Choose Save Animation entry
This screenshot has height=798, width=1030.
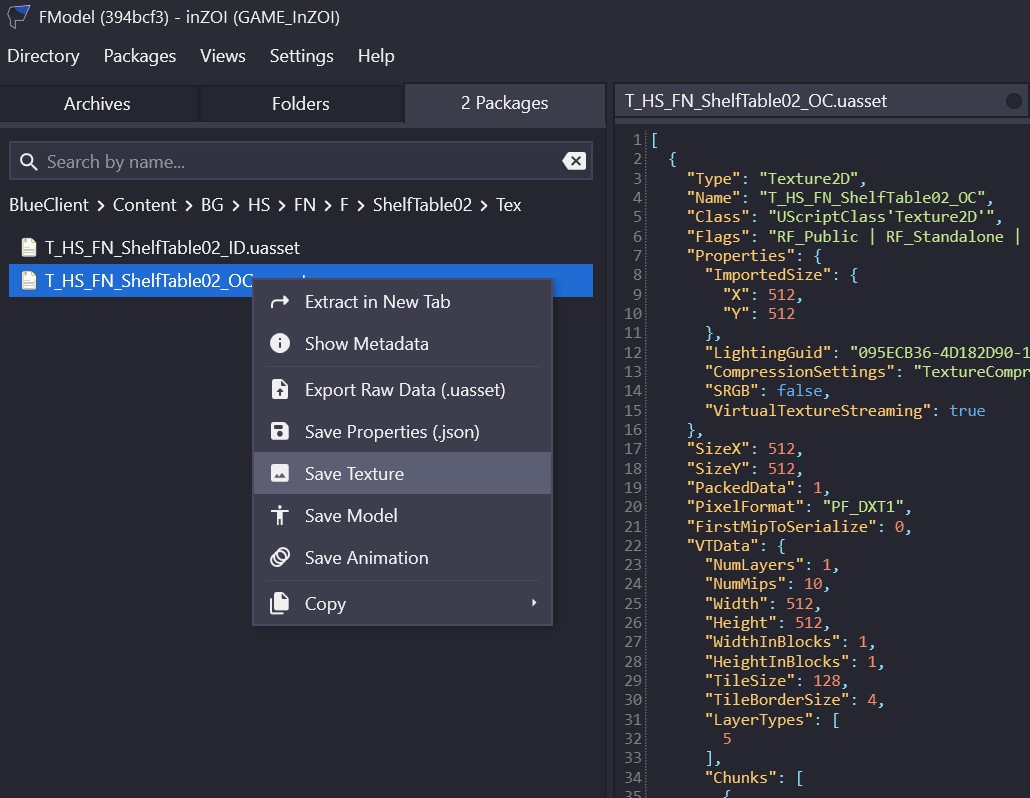tap(402, 558)
